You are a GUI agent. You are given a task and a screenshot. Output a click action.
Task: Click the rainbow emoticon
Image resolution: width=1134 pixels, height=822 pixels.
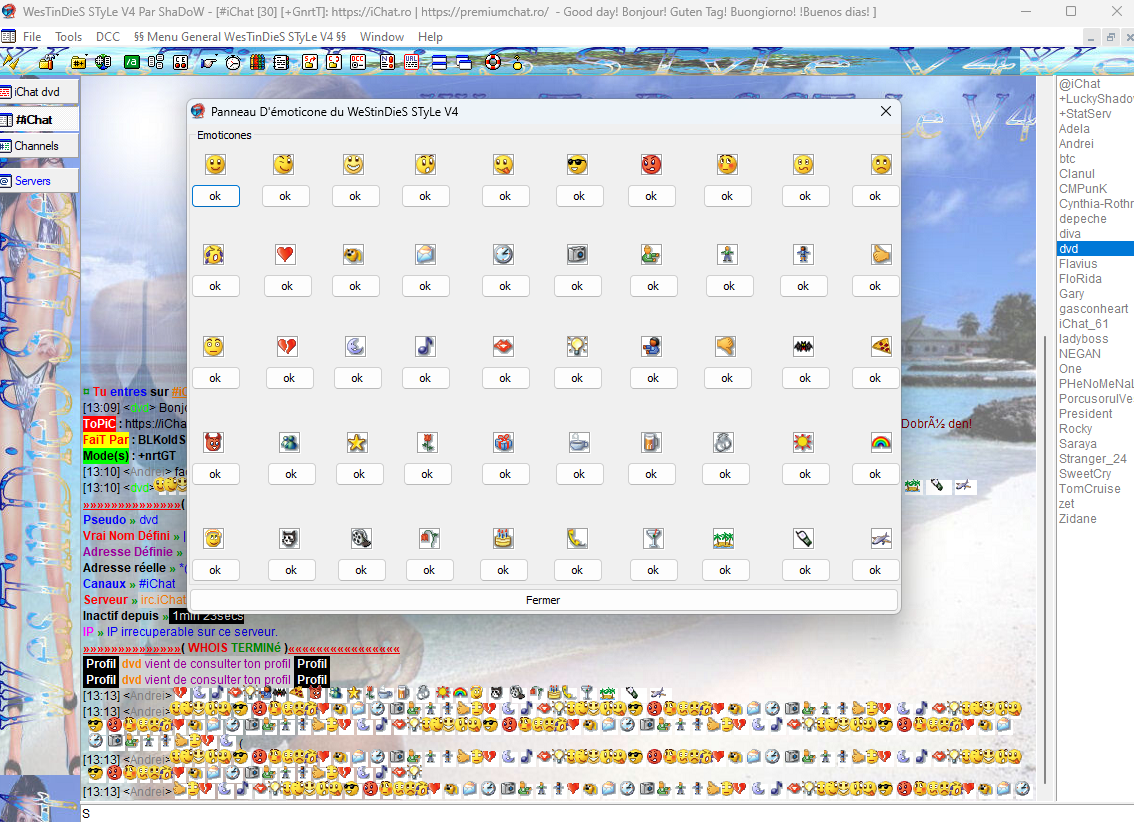pyautogui.click(x=881, y=442)
